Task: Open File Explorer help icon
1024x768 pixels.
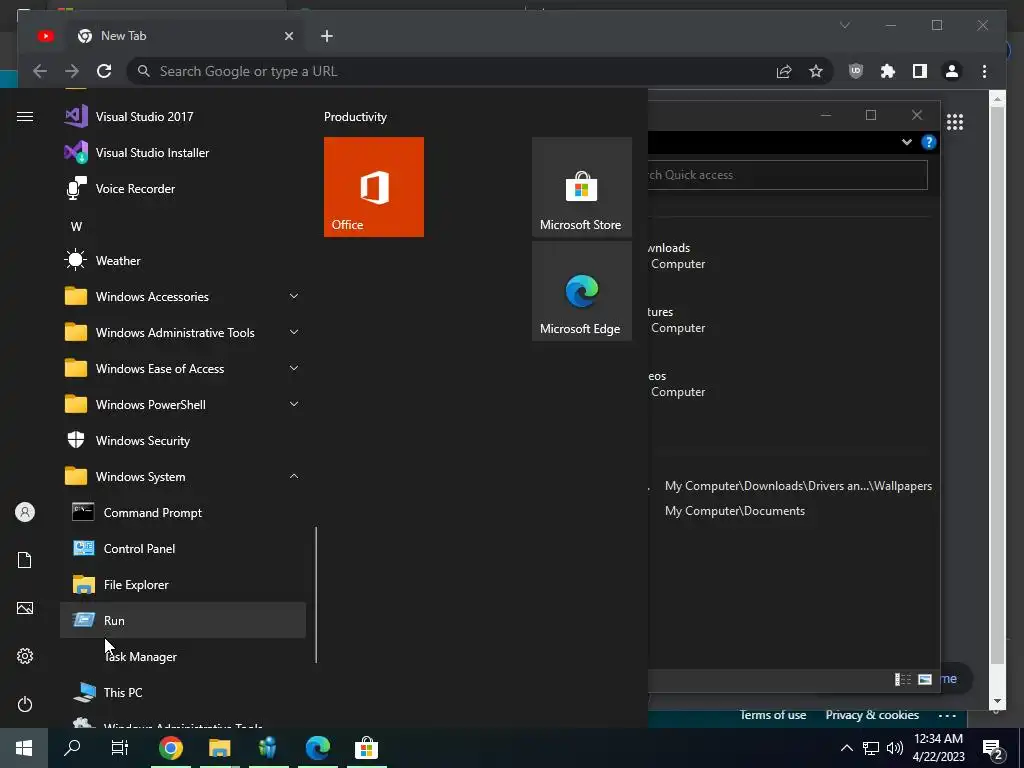Action: [928, 142]
